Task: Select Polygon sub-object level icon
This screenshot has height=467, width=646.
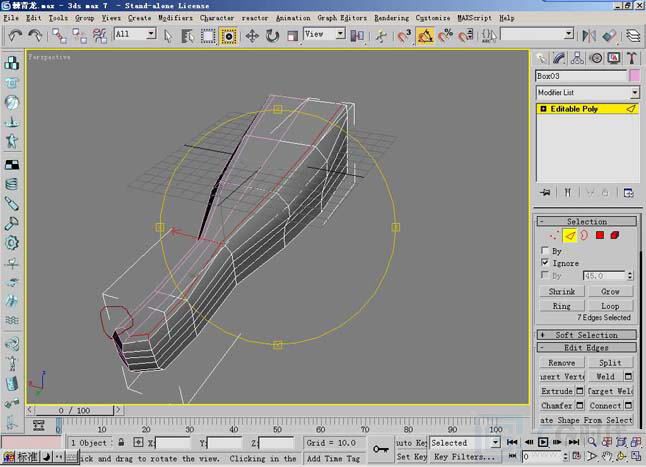Action: 600,236
